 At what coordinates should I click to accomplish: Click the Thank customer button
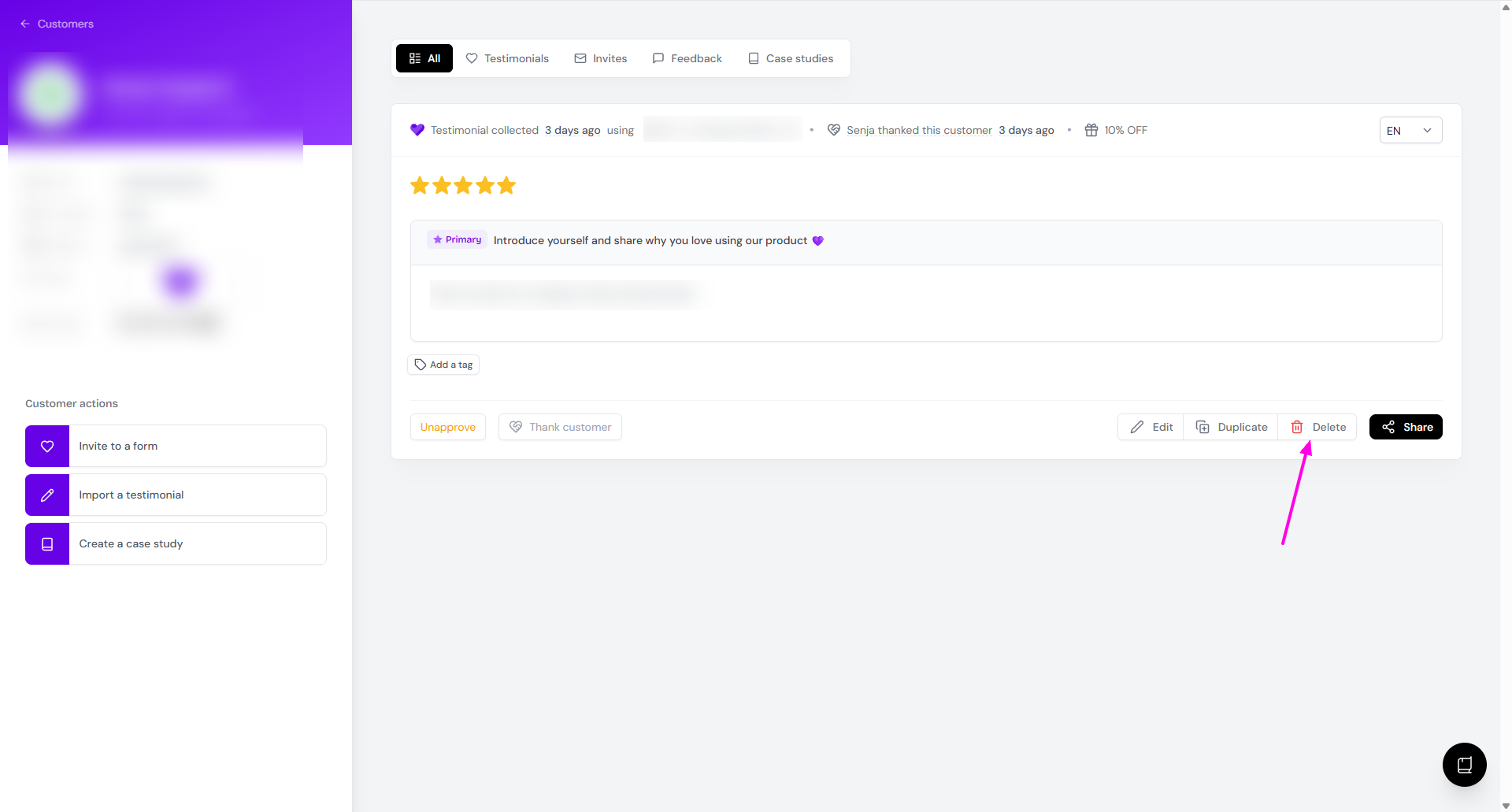tap(560, 427)
